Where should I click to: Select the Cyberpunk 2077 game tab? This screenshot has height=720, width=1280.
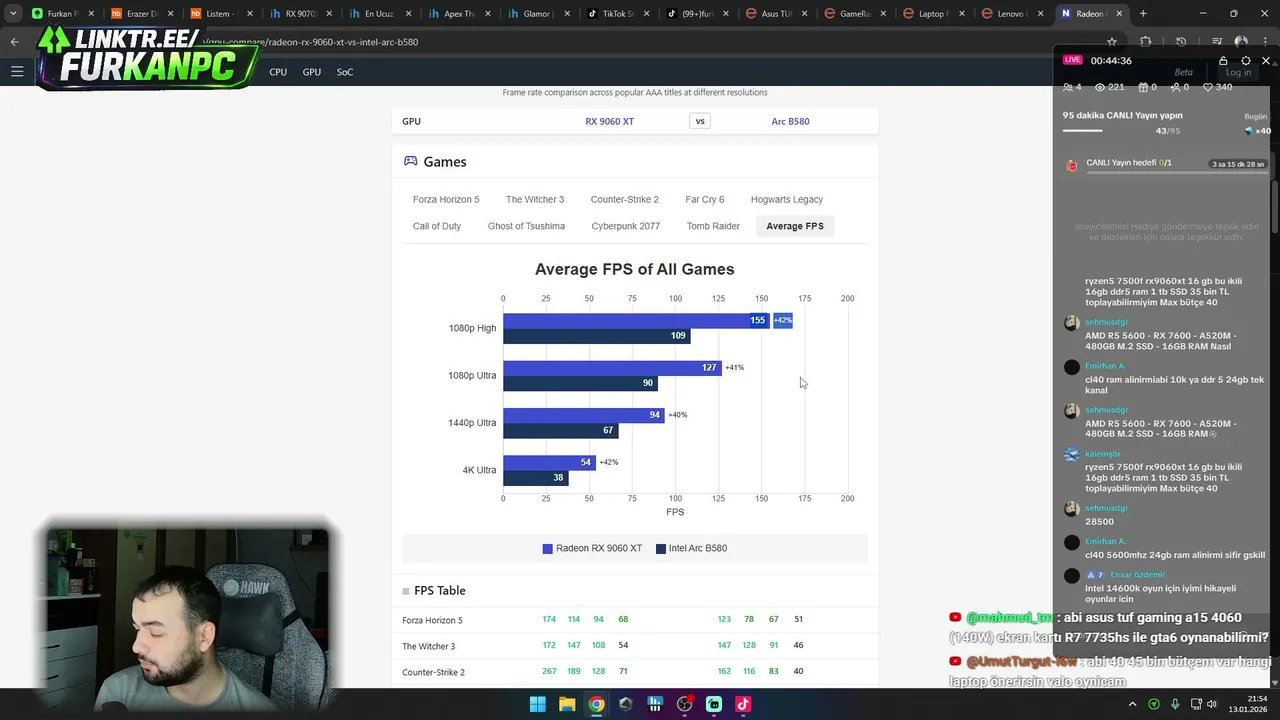point(626,226)
